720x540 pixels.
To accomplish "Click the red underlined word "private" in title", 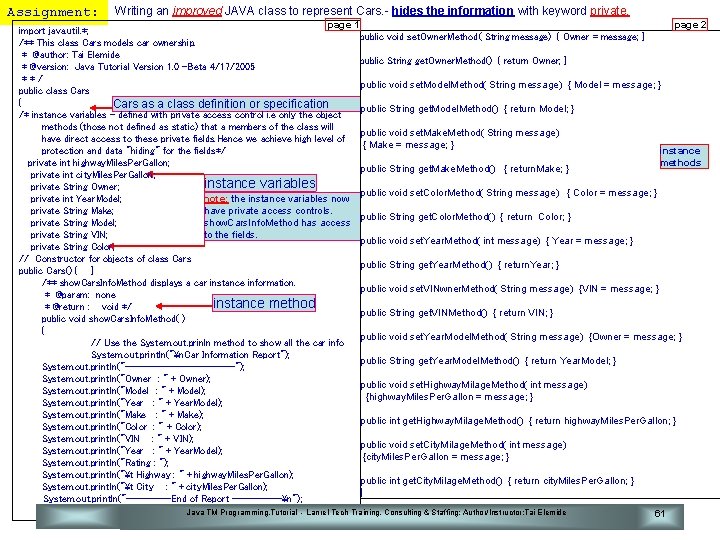I will [609, 11].
